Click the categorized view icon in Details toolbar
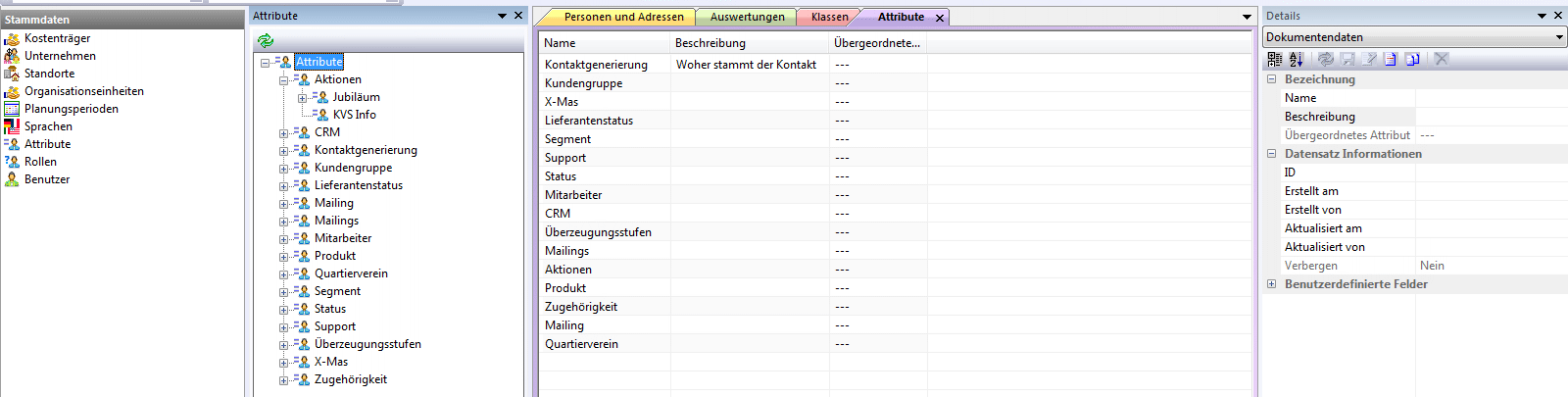 tap(1274, 59)
